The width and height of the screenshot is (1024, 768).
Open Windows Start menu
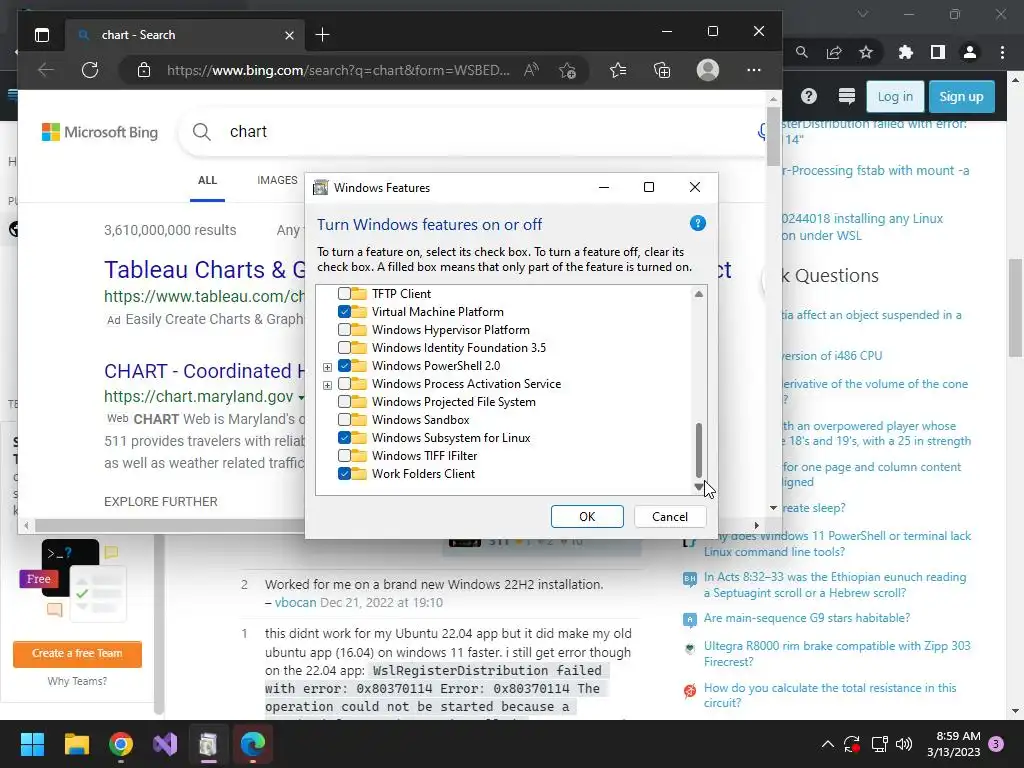[x=32, y=744]
